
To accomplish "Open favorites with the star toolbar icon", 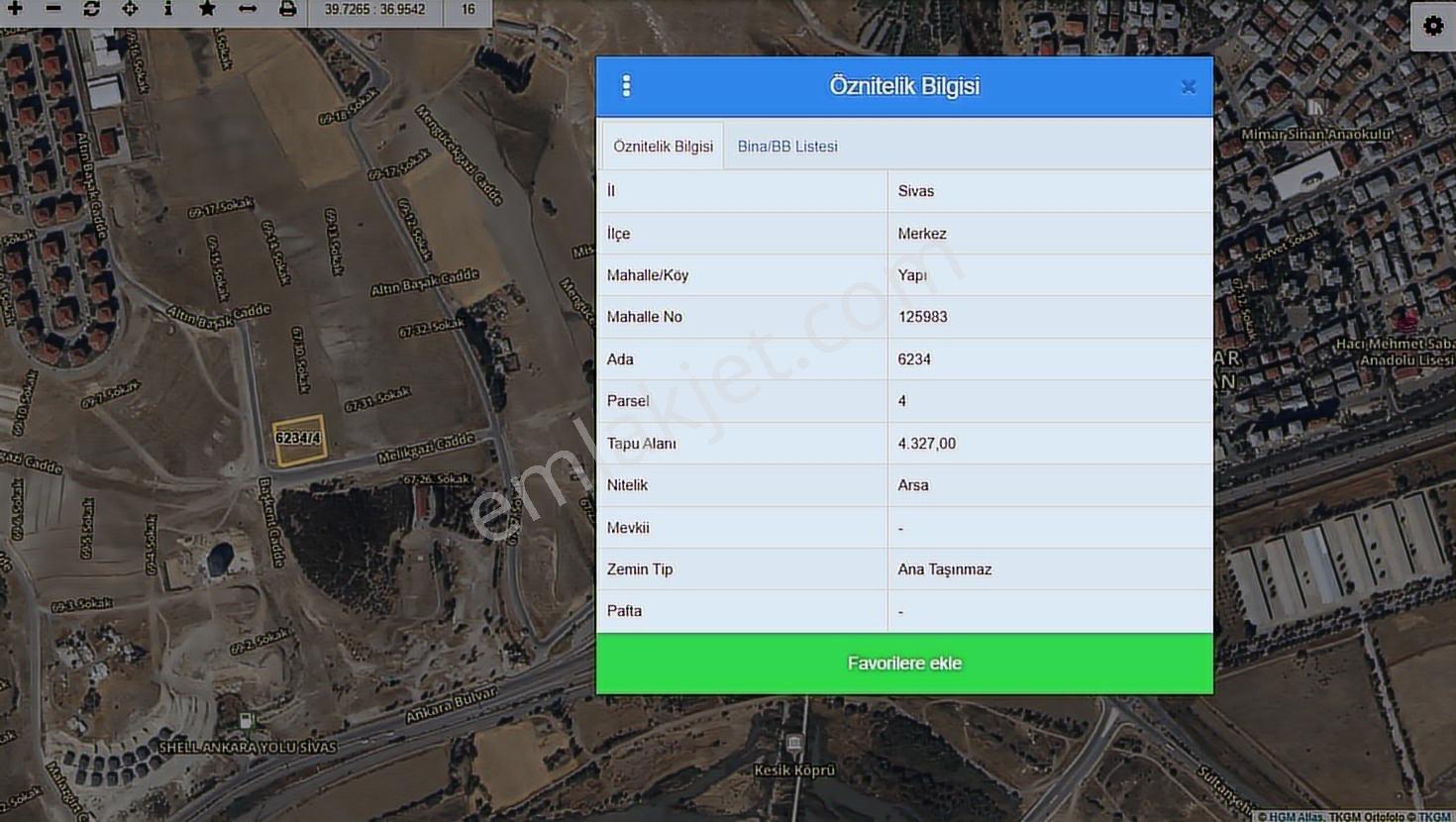I will 207,9.
